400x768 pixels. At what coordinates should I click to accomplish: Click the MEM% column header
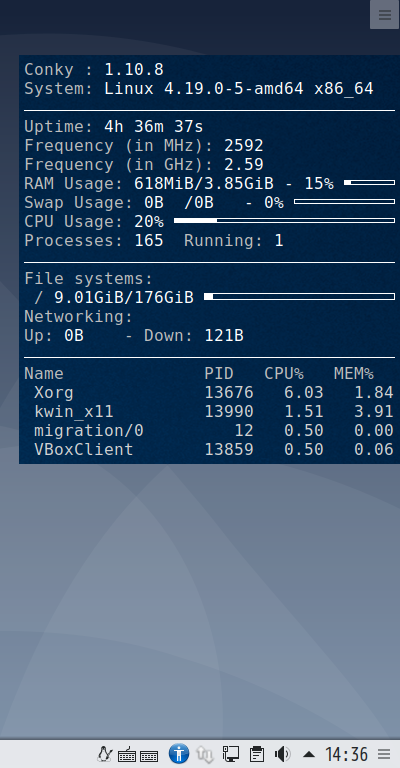(x=354, y=374)
